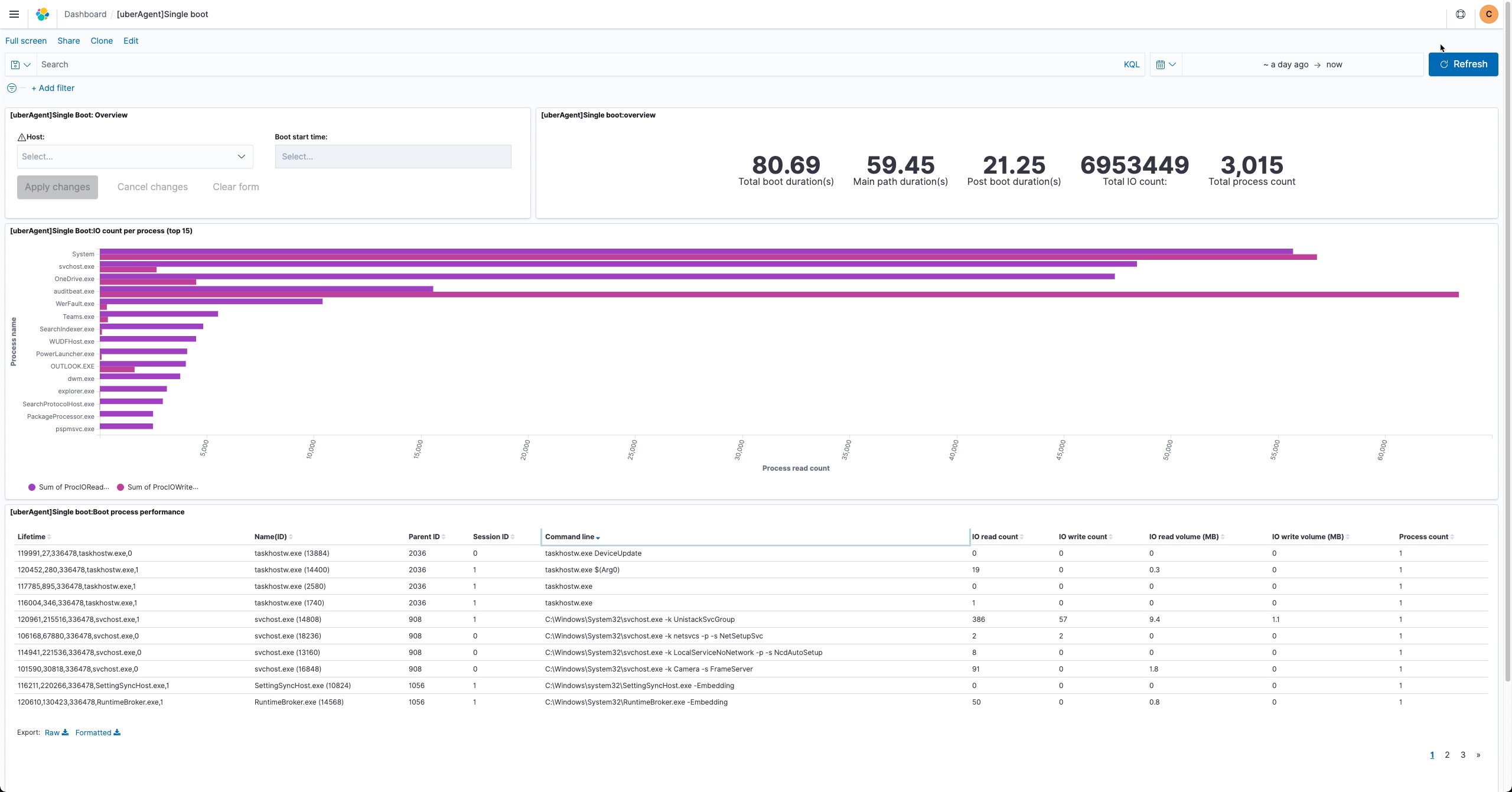This screenshot has height=792, width=1512.
Task: Download the Formatted export
Action: click(97, 732)
